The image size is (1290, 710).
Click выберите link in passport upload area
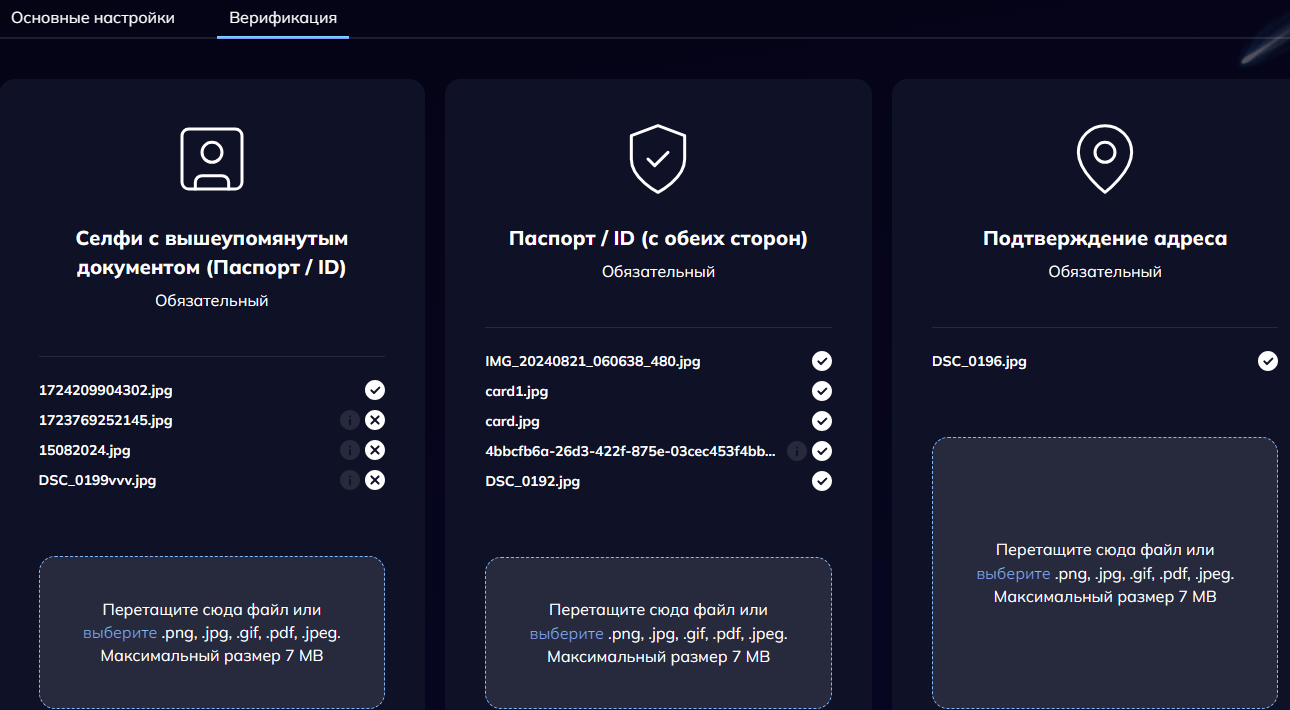coord(567,634)
